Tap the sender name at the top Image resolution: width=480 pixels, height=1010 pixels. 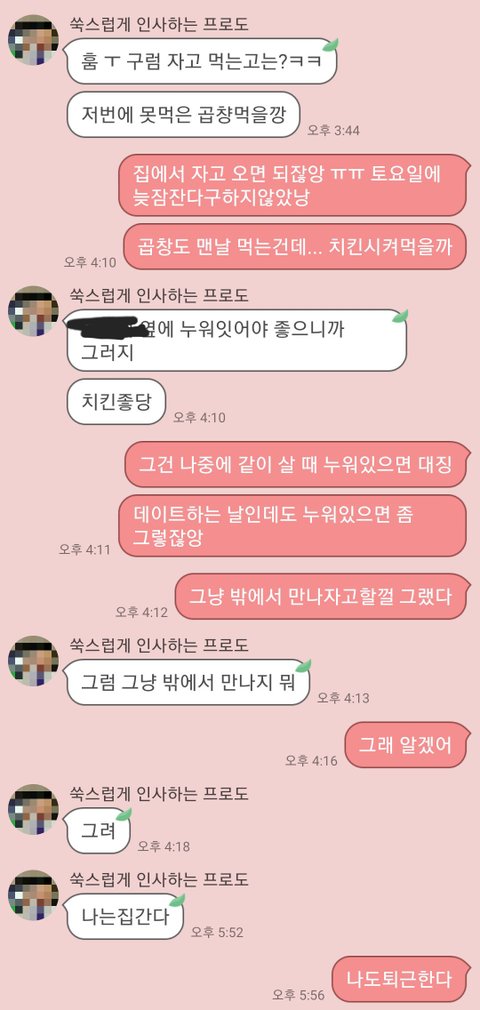(158, 24)
